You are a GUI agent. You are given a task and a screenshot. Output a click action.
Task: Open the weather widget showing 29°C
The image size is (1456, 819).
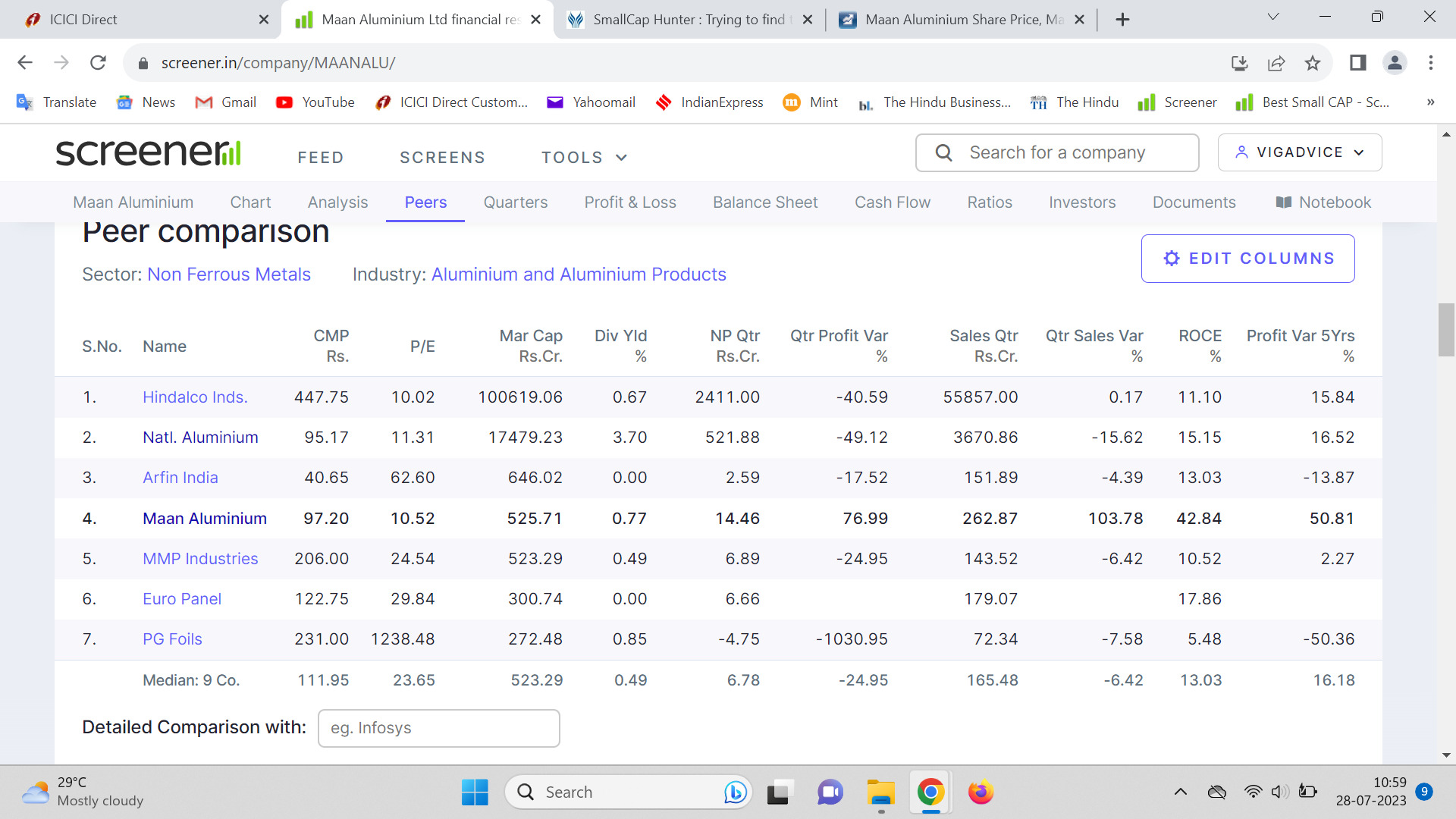82,792
